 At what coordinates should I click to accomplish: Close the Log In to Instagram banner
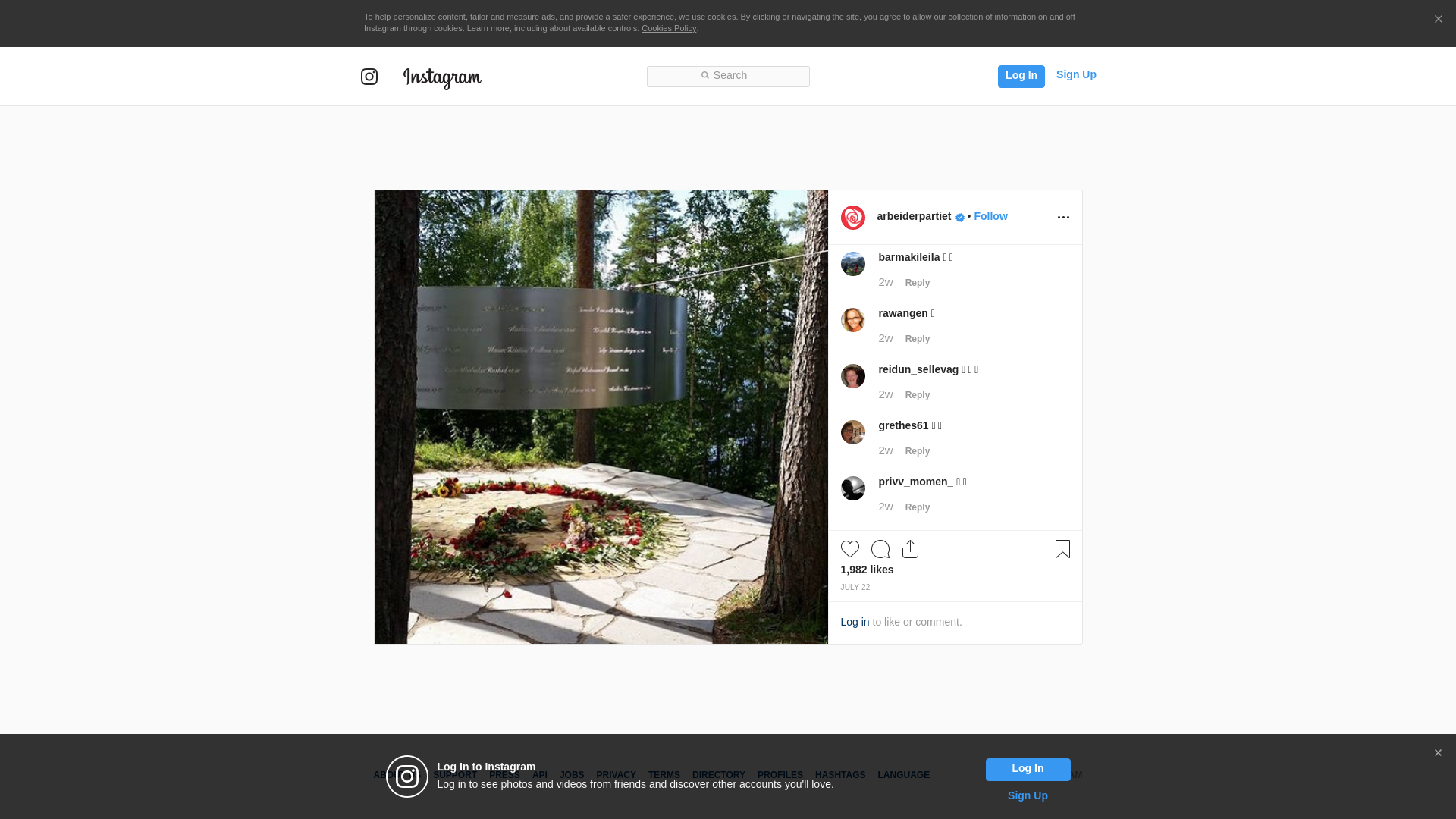tap(1438, 753)
